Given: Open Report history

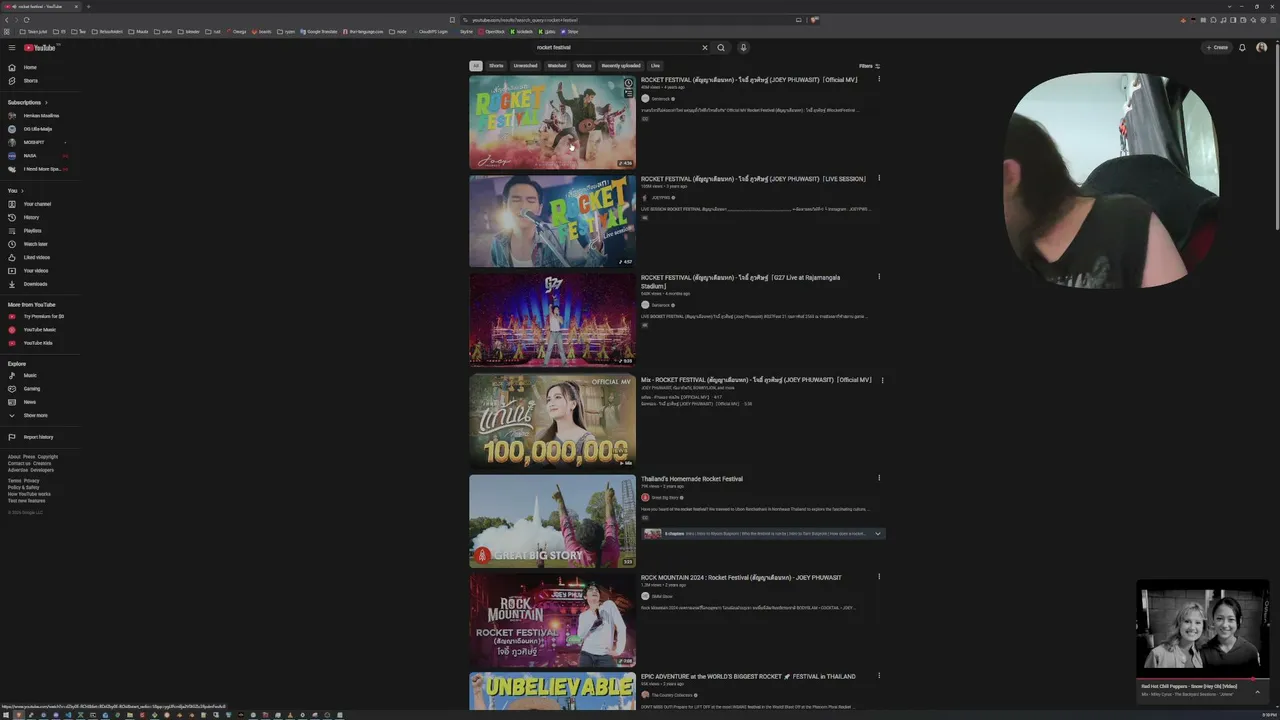Looking at the screenshot, I should (x=40, y=437).
